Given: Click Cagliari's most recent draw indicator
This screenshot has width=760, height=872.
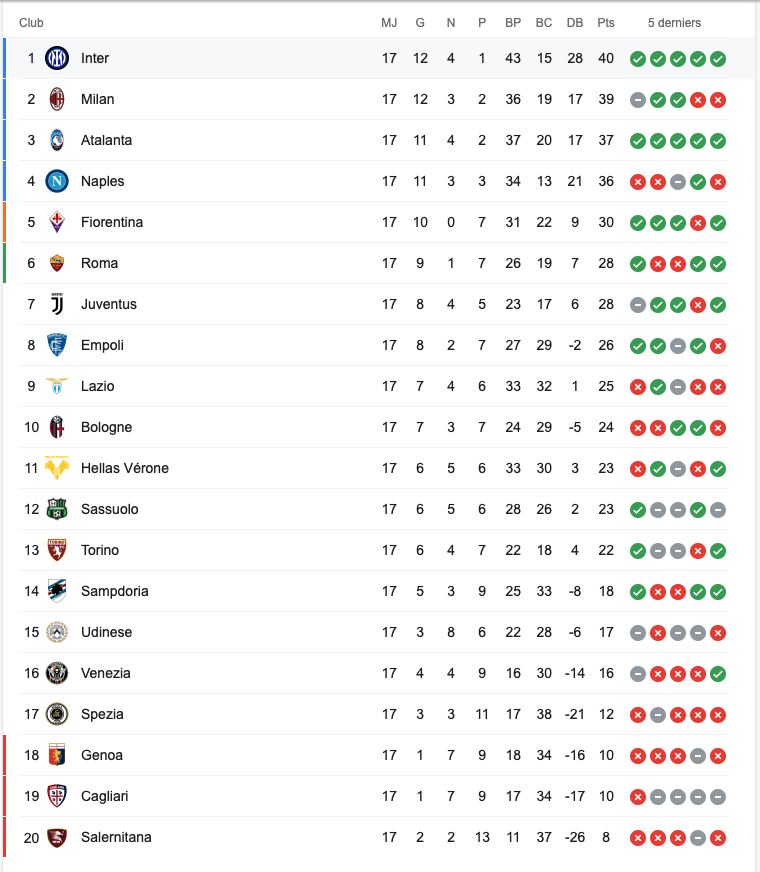Looking at the screenshot, I should pos(718,797).
